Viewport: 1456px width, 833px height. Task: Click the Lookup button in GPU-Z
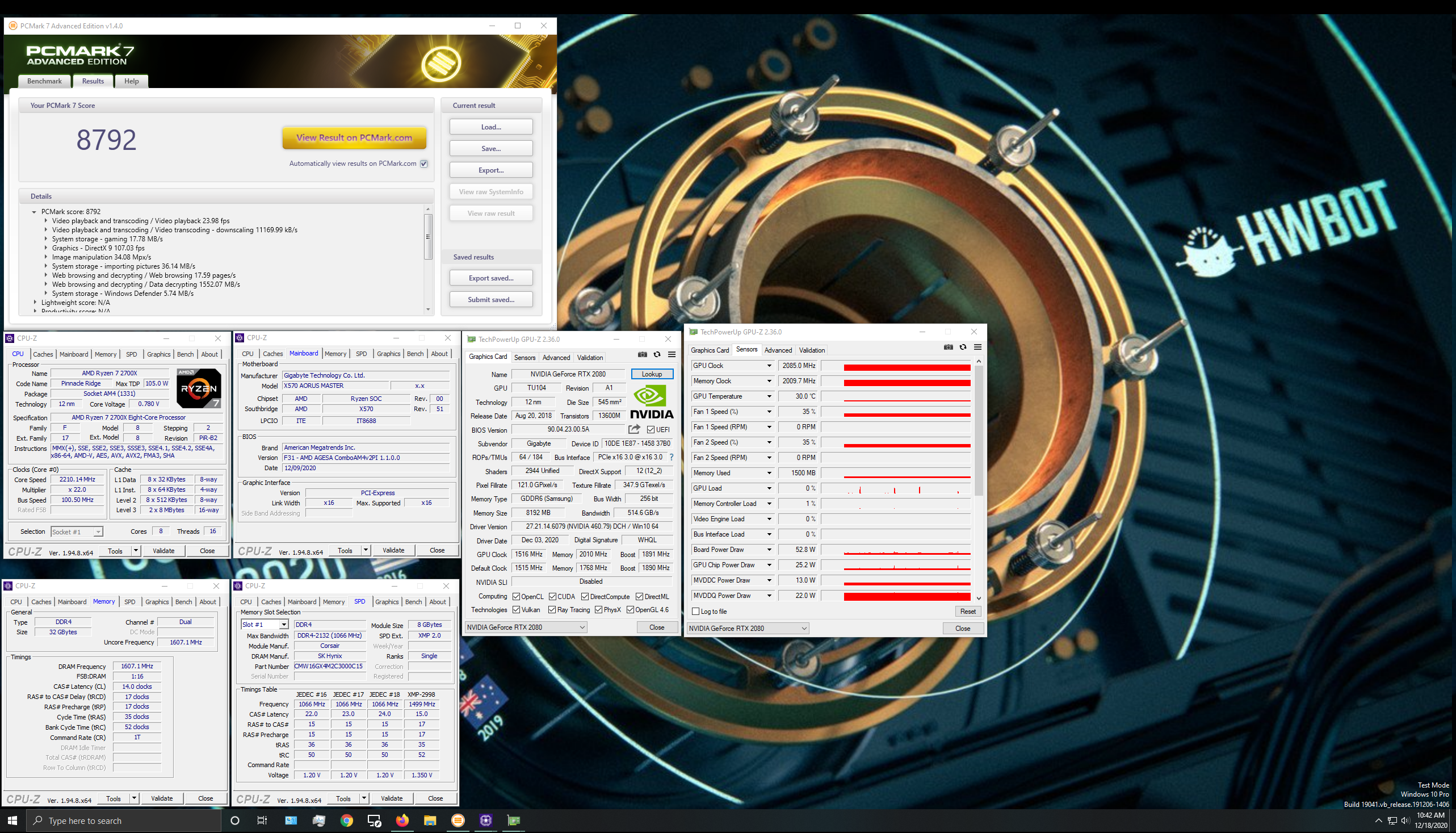652,374
